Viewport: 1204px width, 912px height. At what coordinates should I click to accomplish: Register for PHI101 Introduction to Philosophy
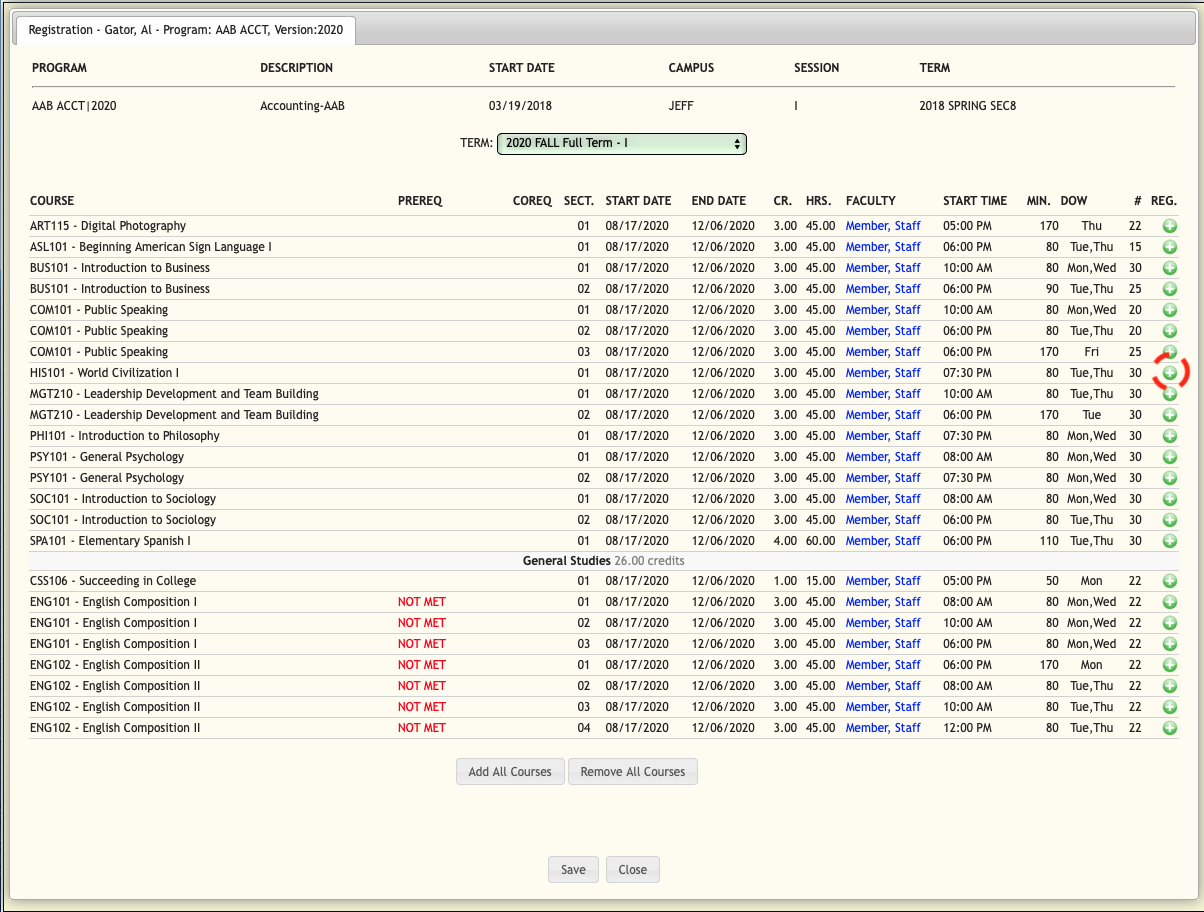point(1169,436)
